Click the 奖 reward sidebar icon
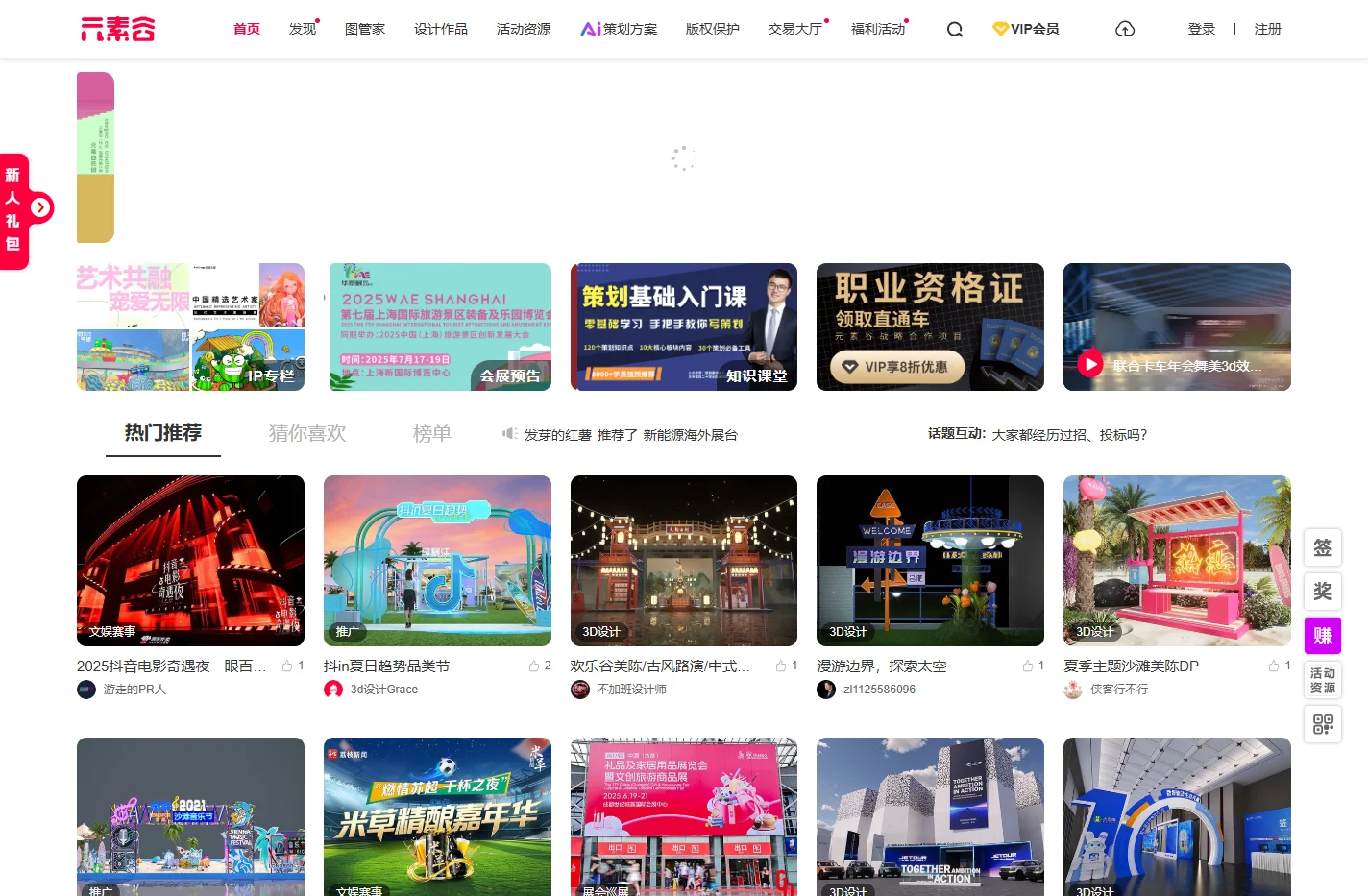Image resolution: width=1368 pixels, height=896 pixels. [1323, 592]
